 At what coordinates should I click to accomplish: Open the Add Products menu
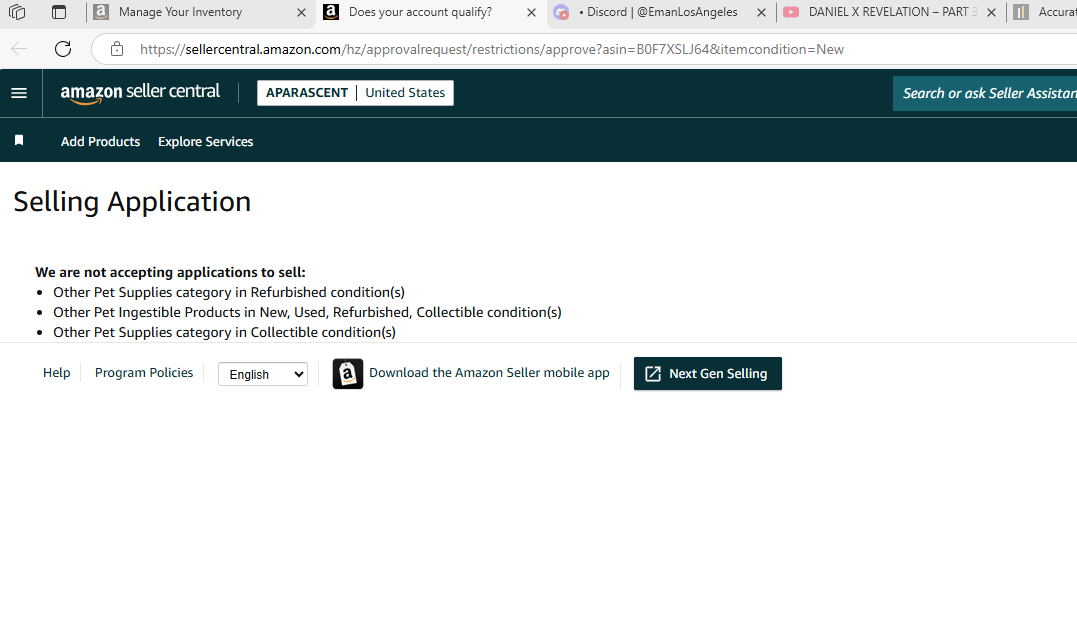pos(100,142)
